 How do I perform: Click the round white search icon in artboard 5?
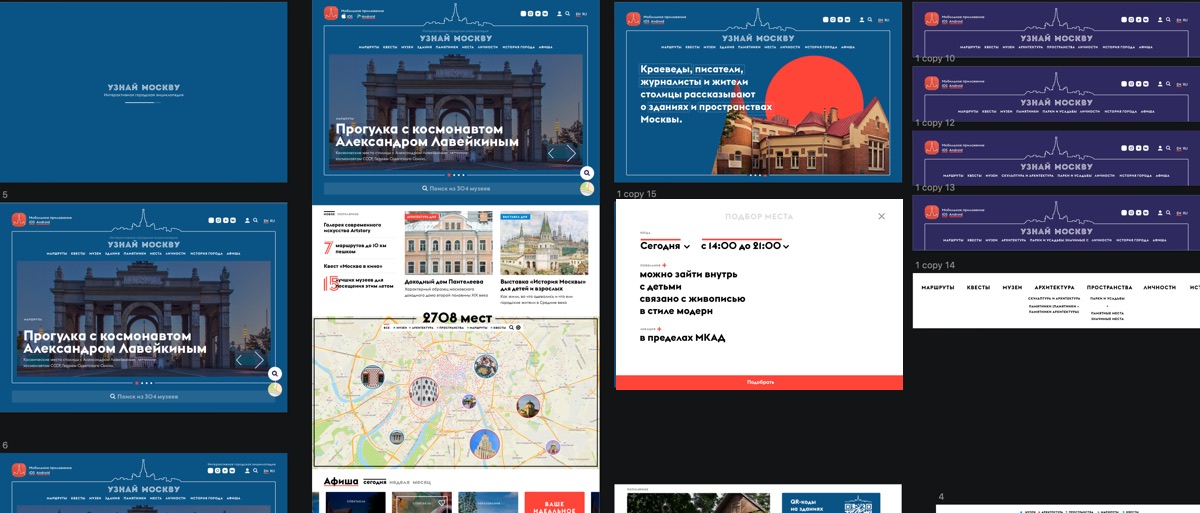[275, 374]
